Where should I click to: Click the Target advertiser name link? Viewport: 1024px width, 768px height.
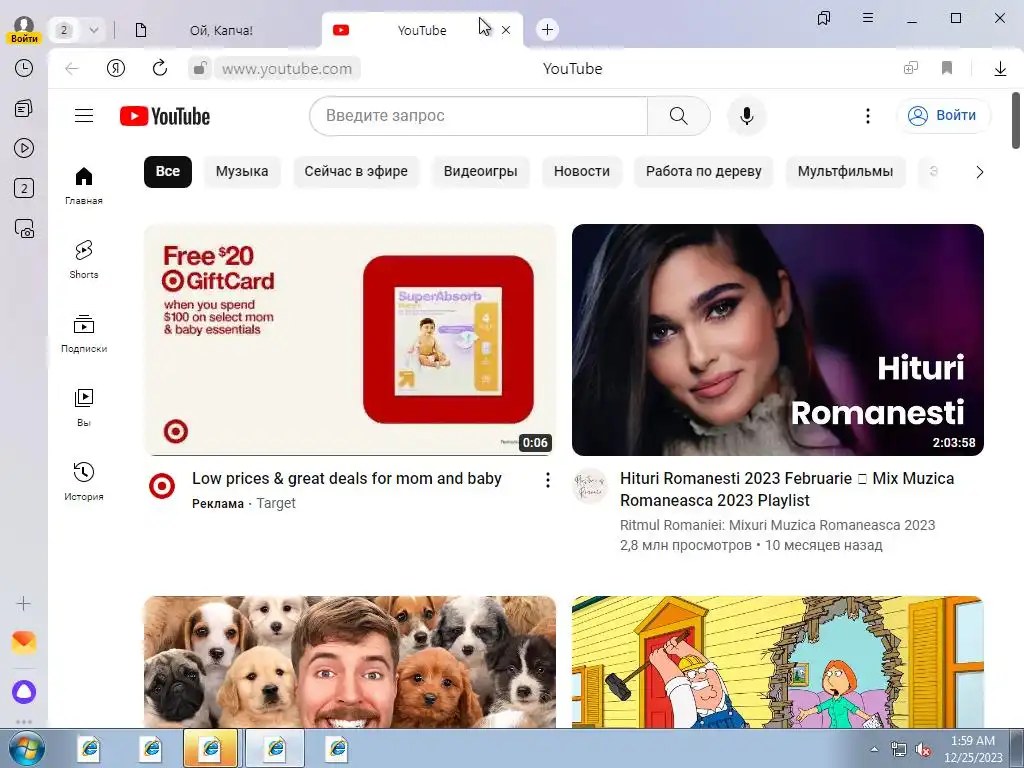pos(276,504)
